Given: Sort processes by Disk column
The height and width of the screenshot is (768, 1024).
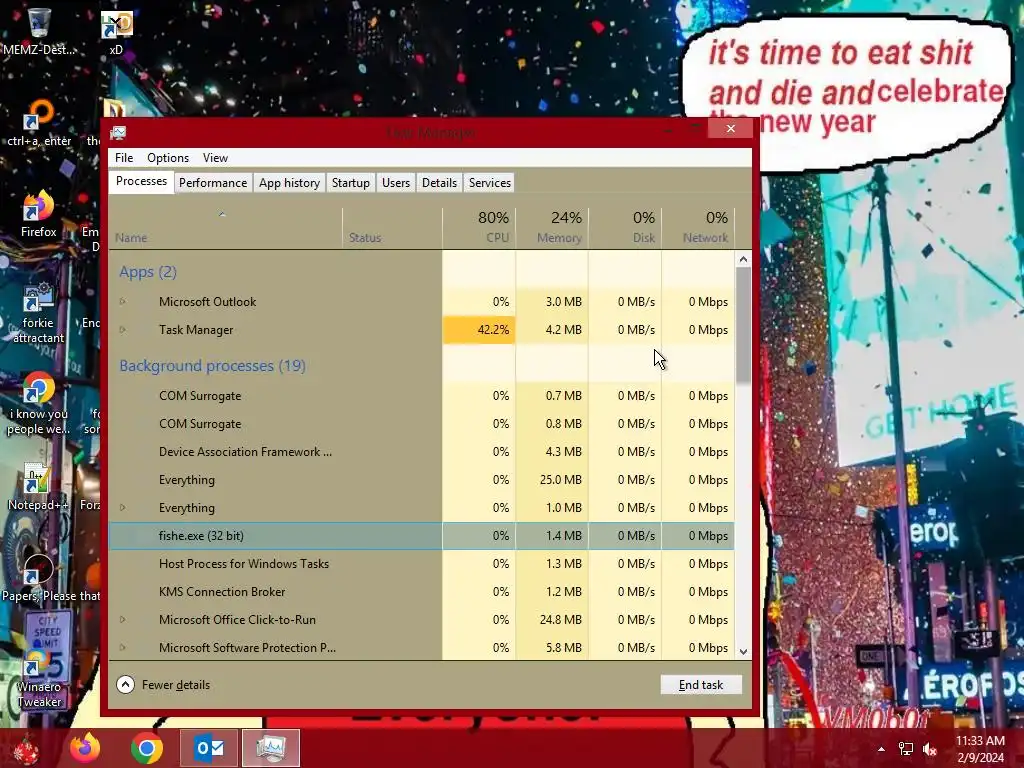Looking at the screenshot, I should pyautogui.click(x=625, y=228).
